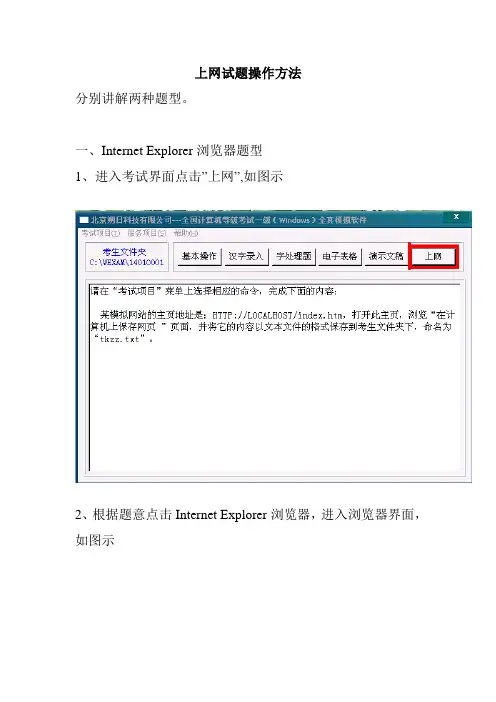This screenshot has height=702, width=496.
Task: Open the 服务项目 menu
Action: [147, 233]
